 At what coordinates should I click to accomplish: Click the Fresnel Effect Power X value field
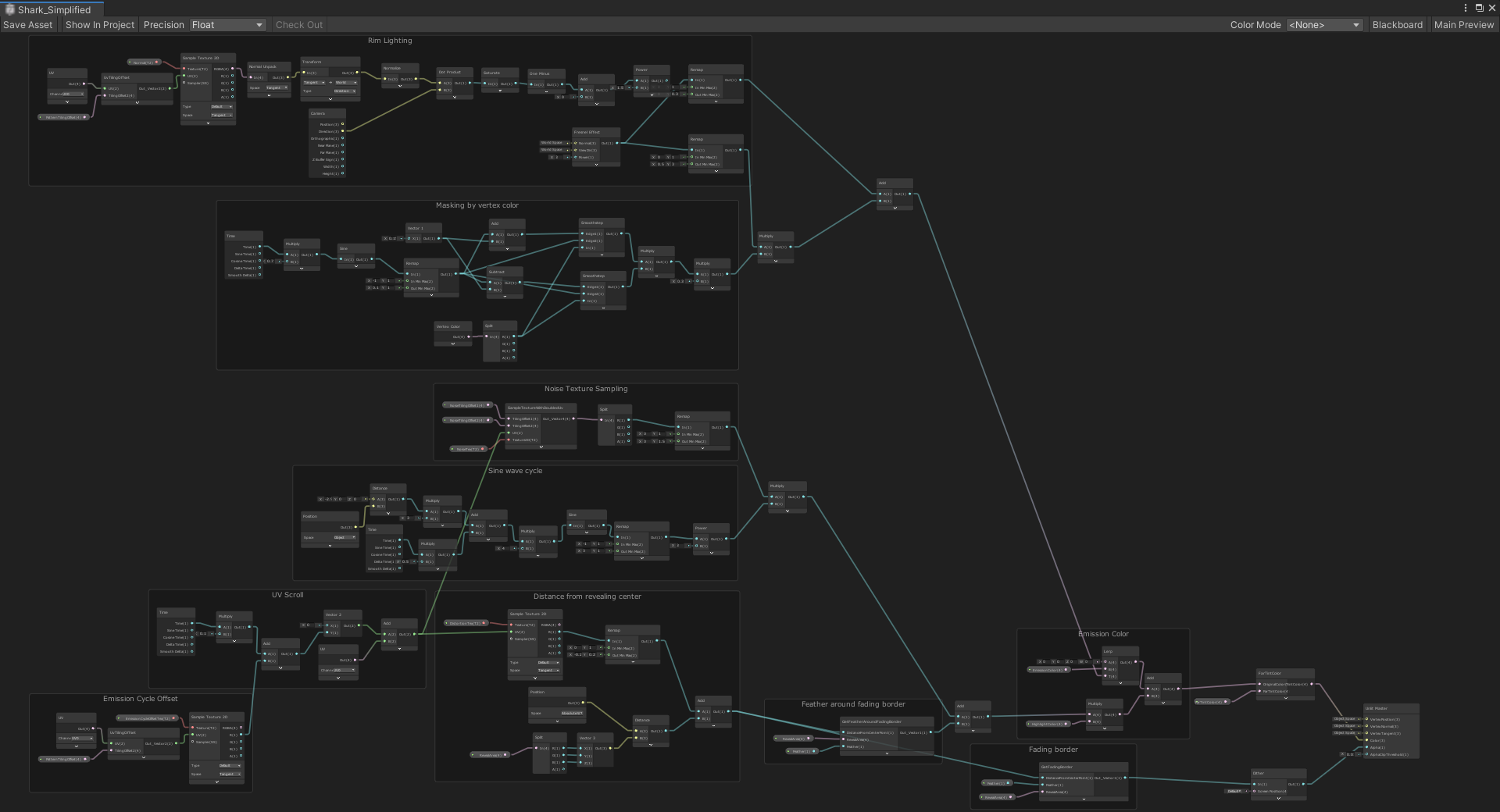click(558, 157)
